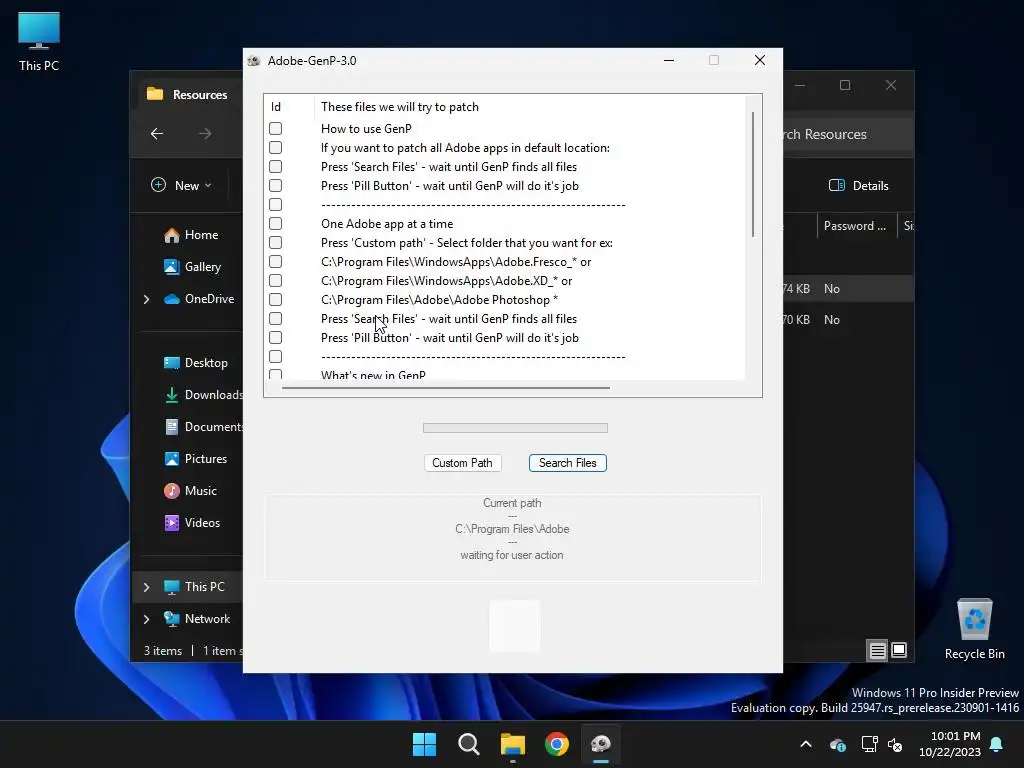
Task: Launch Google Chrome from the taskbar
Action: pyautogui.click(x=556, y=744)
